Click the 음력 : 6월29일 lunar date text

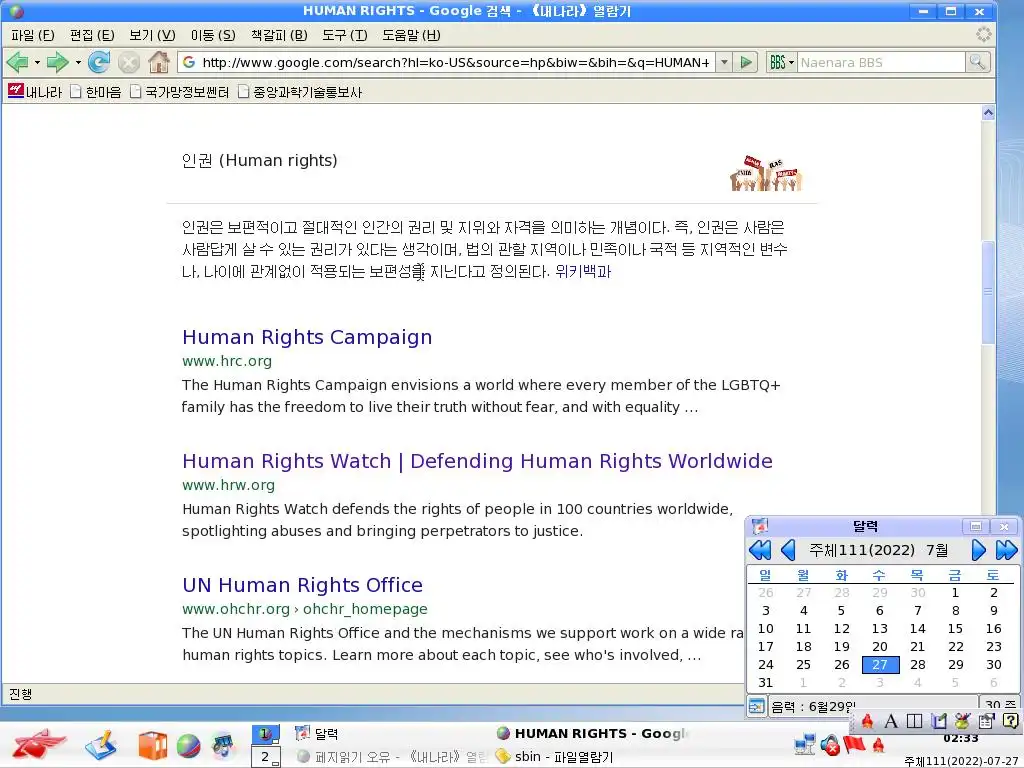[x=813, y=706]
